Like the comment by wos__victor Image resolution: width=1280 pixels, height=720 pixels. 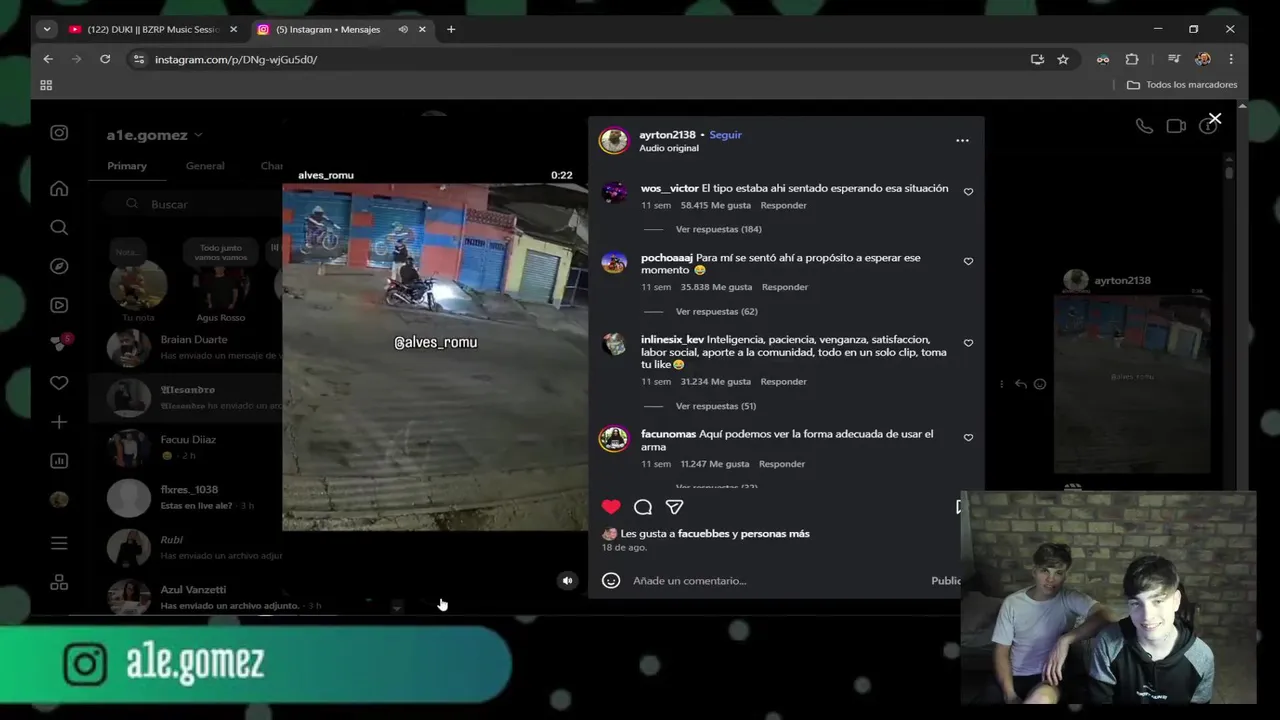(x=968, y=191)
